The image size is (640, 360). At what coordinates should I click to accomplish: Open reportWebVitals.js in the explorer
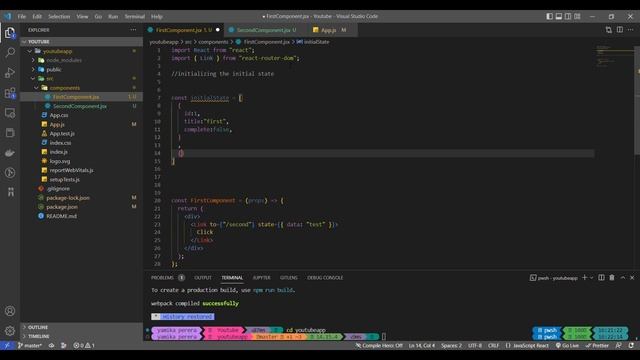(82, 170)
